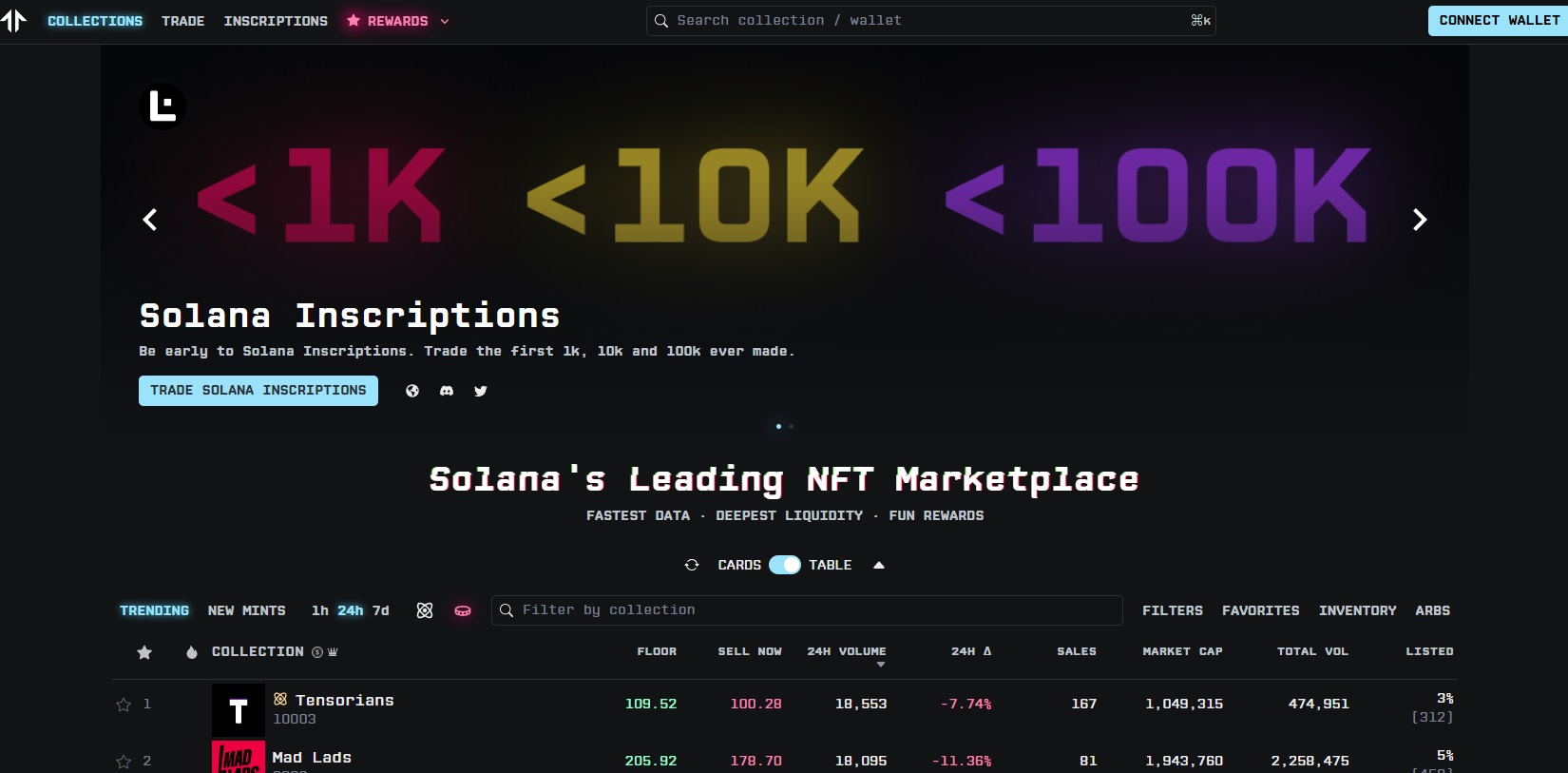Favorite Mad Lads with its star
The width and height of the screenshot is (1568, 773).
click(x=124, y=762)
